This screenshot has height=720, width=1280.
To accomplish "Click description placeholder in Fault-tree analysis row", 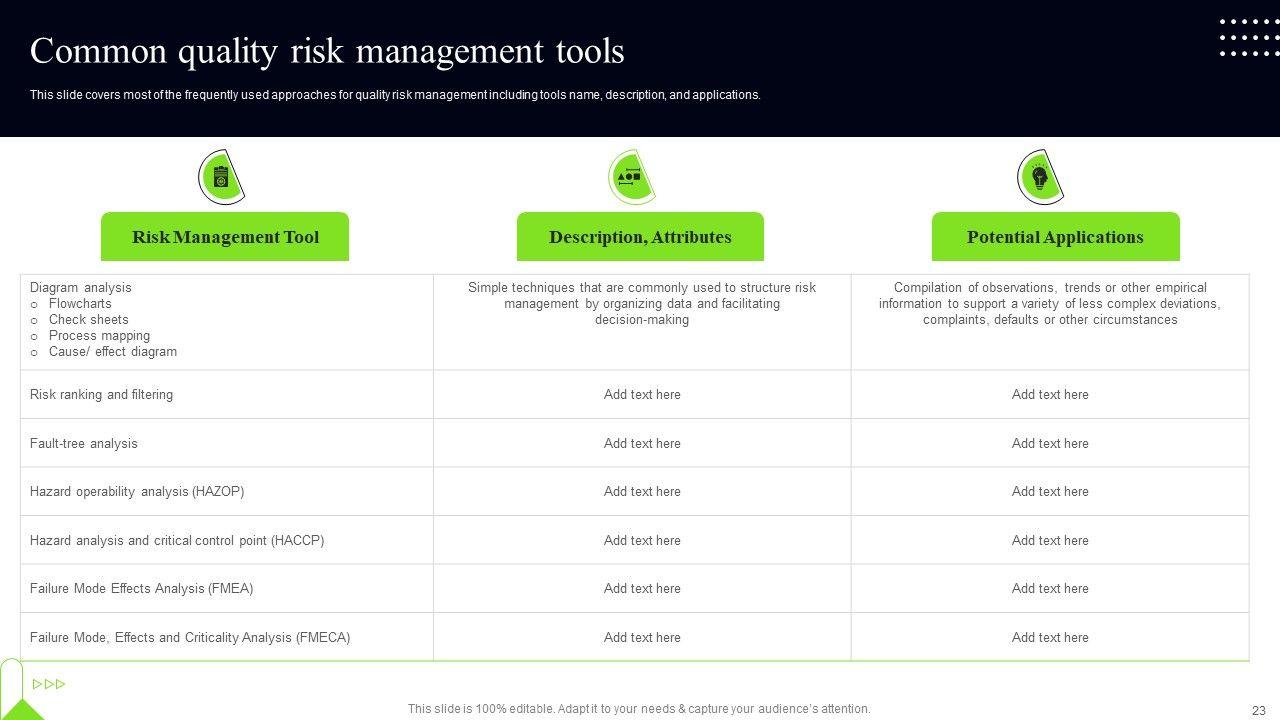I will (642, 443).
